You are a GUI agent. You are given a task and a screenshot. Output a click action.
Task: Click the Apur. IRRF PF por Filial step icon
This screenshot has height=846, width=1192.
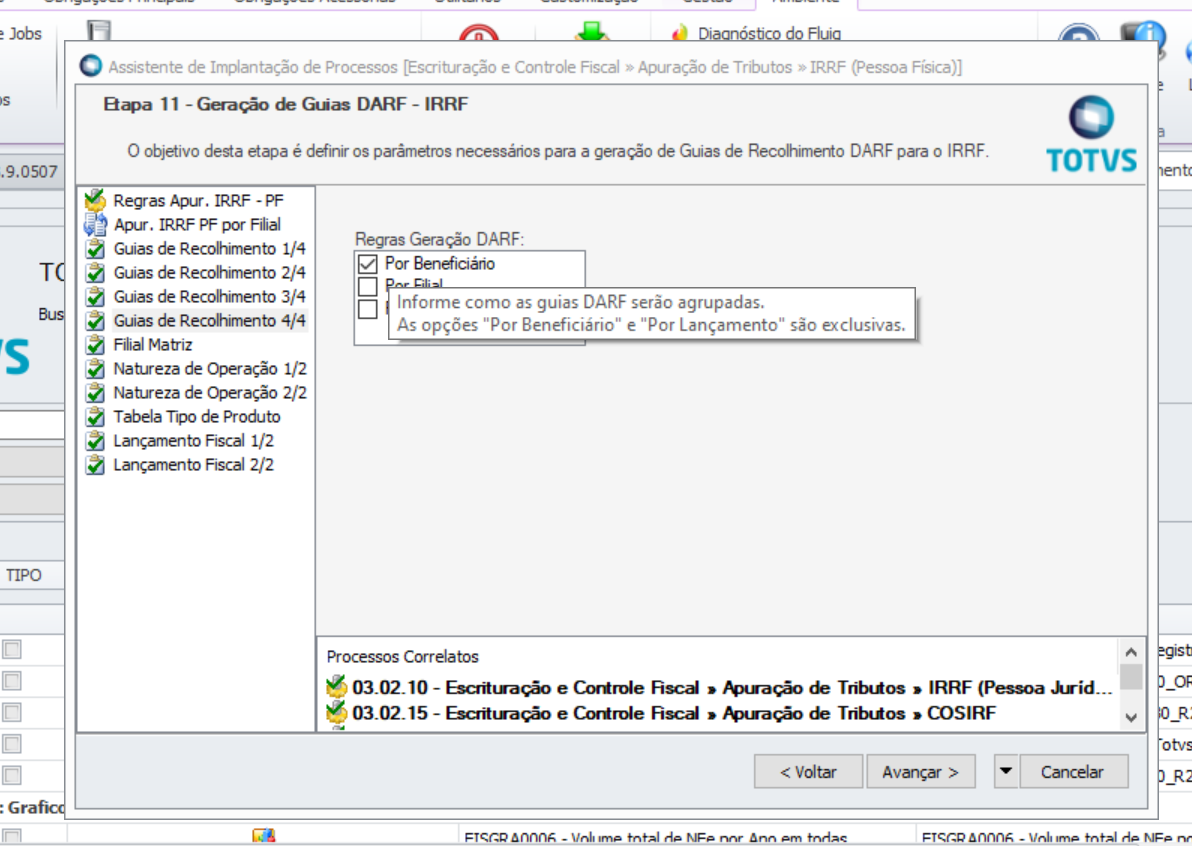click(95, 225)
